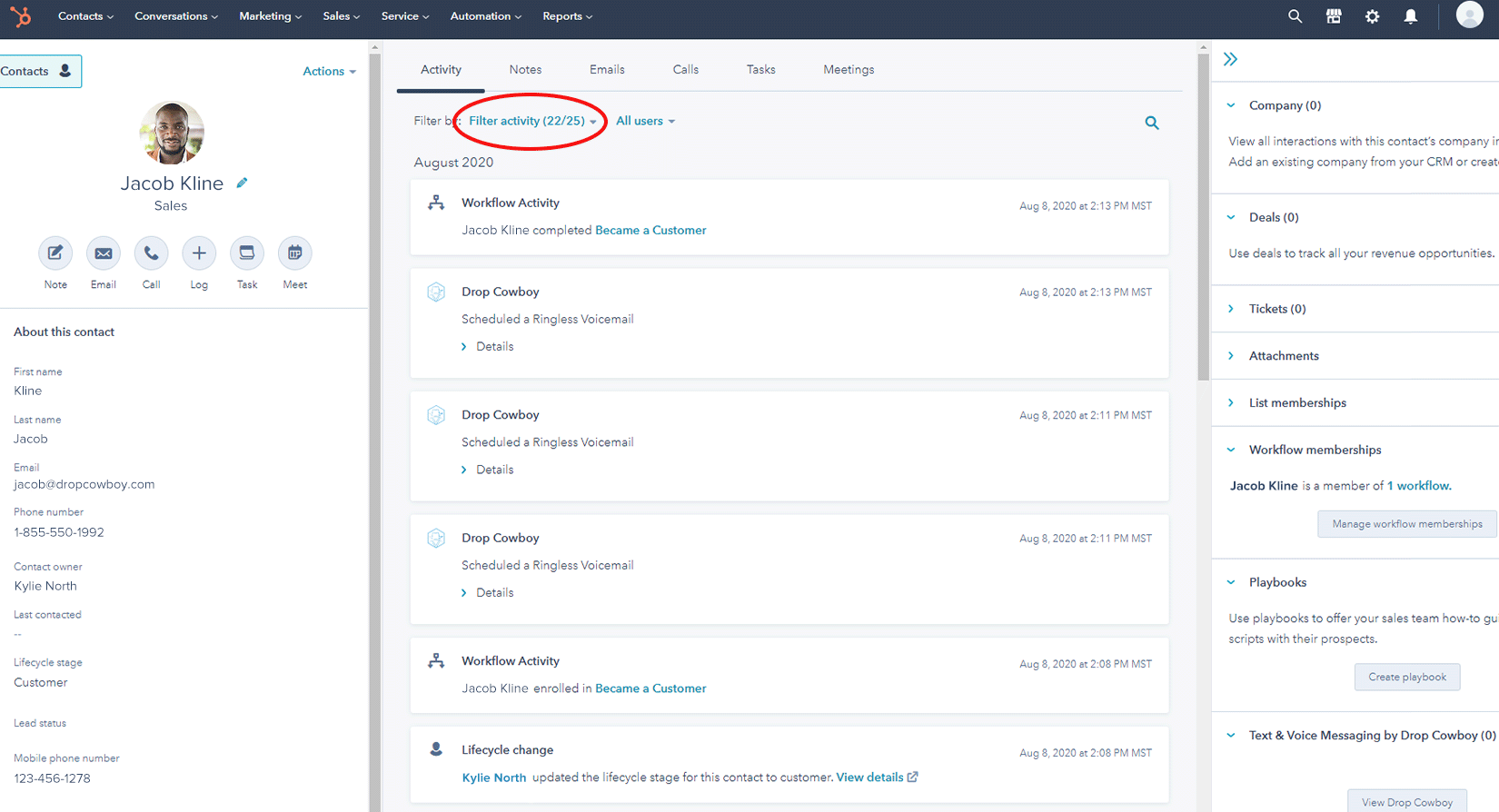Viewport: 1499px width, 812px height.
Task: Open the account avatar menu
Action: (x=1469, y=15)
